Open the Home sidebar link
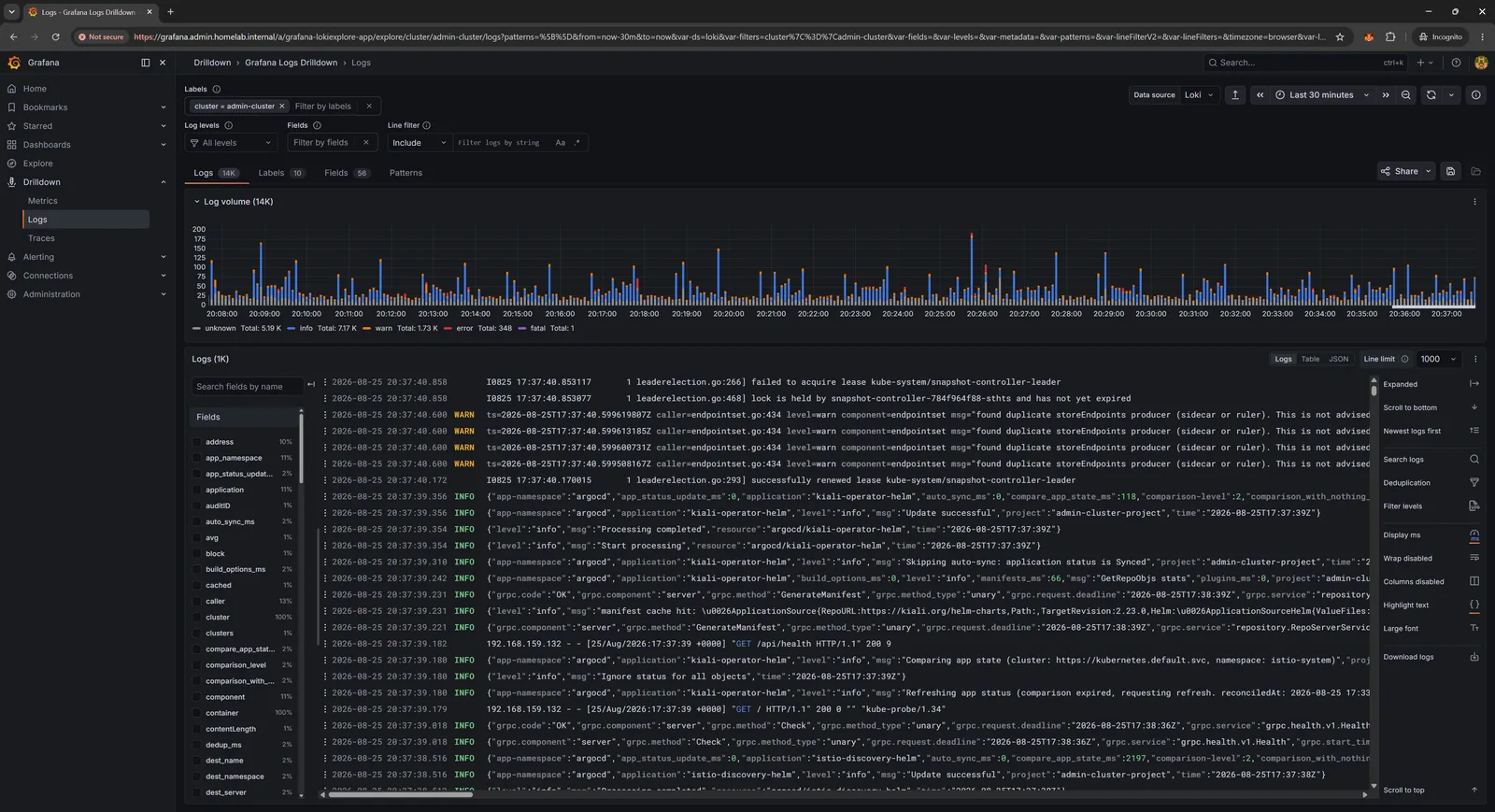 coord(35,89)
